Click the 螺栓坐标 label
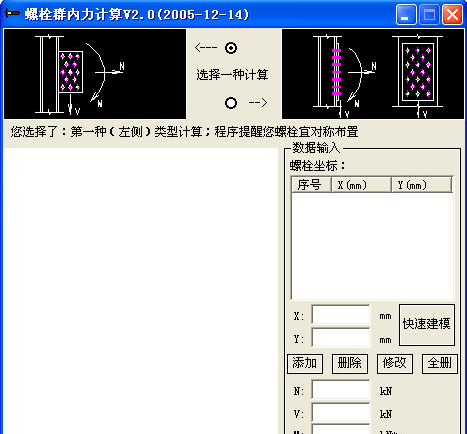The width and height of the screenshot is (467, 434). pos(317,166)
